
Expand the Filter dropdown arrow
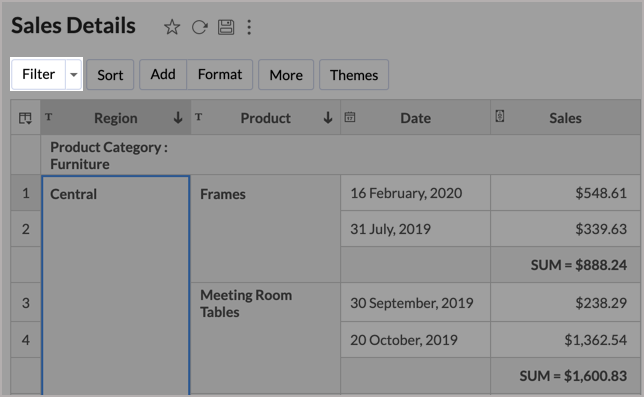[x=74, y=75]
